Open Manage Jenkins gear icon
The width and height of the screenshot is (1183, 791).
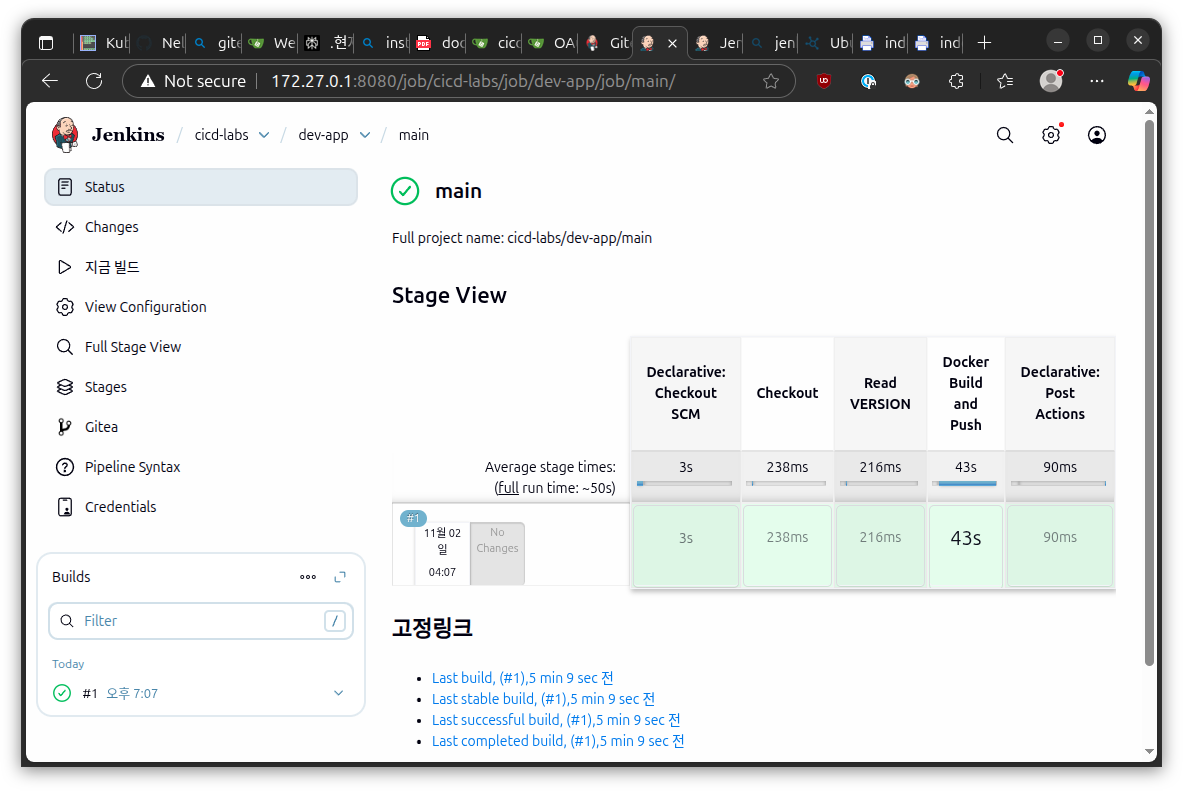coord(1050,135)
